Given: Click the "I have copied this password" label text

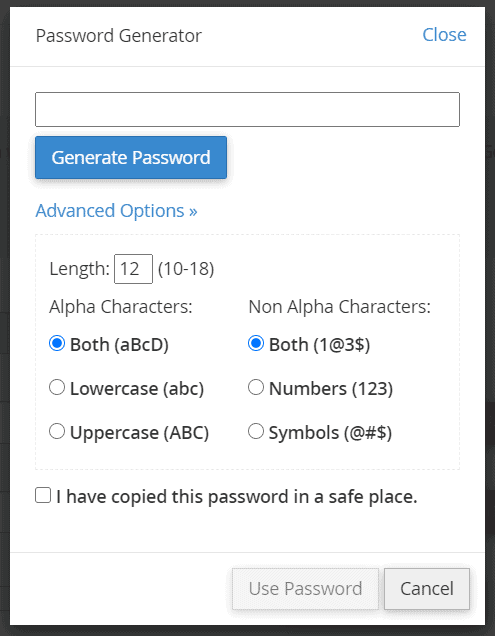Looking at the screenshot, I should tap(237, 496).
